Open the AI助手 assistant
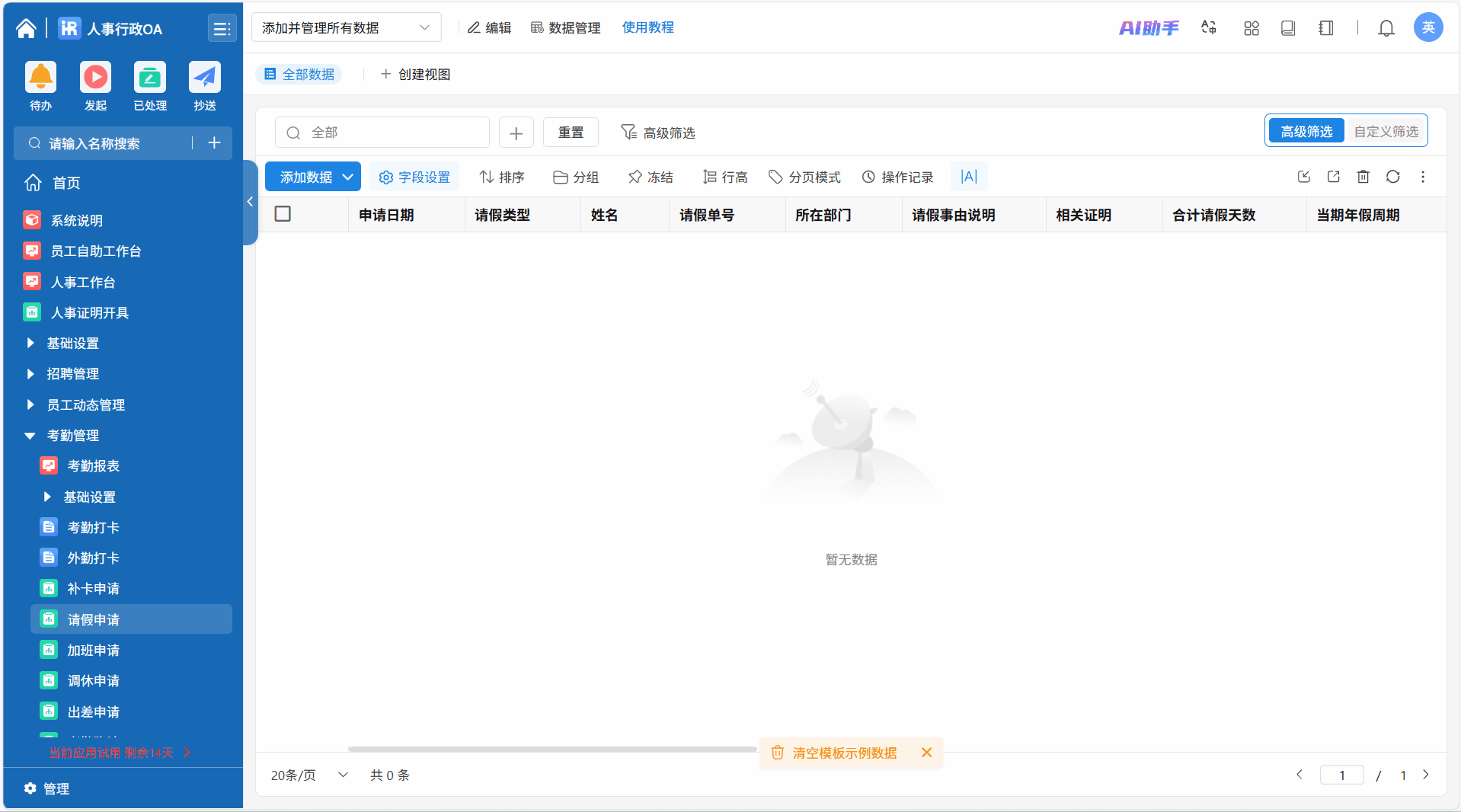 tap(1148, 28)
